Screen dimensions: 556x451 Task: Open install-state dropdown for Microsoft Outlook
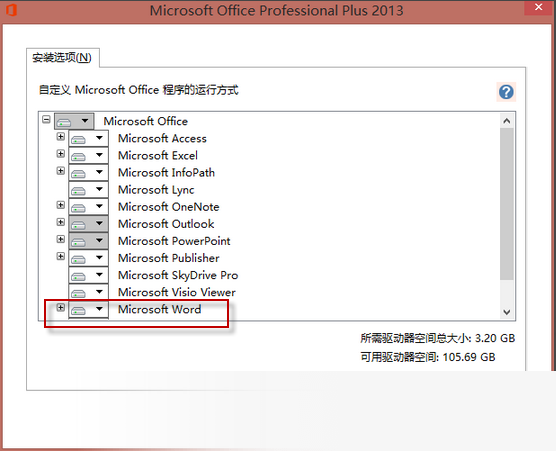(88, 224)
